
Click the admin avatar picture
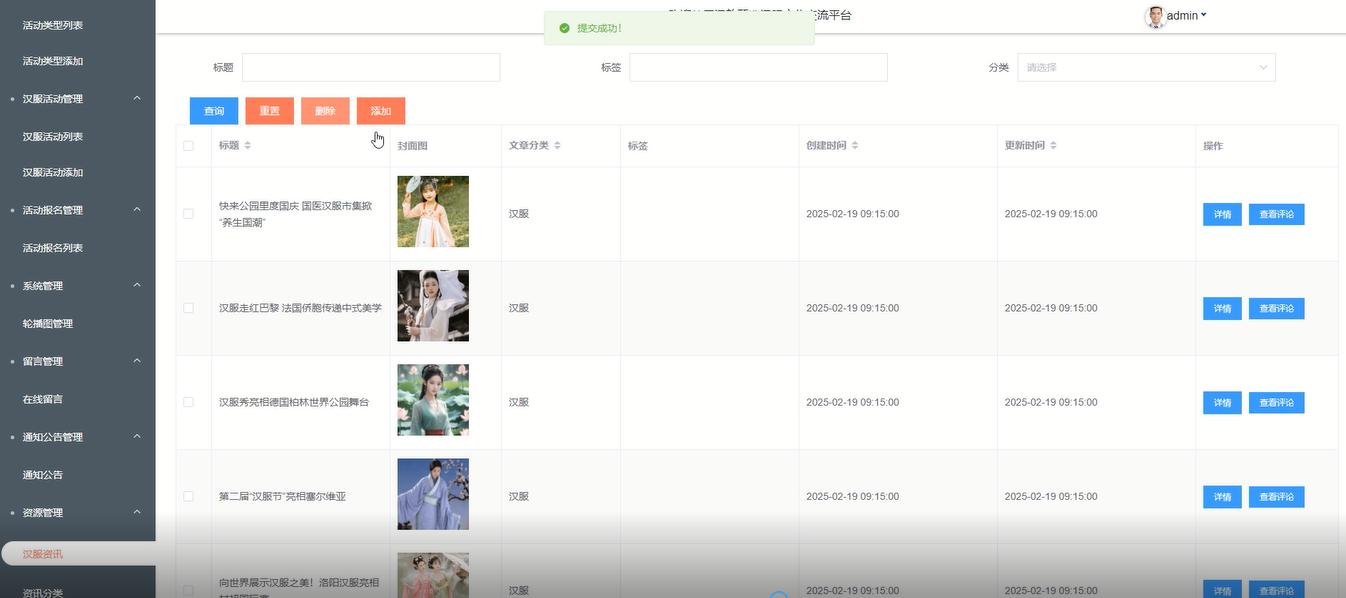[1155, 16]
